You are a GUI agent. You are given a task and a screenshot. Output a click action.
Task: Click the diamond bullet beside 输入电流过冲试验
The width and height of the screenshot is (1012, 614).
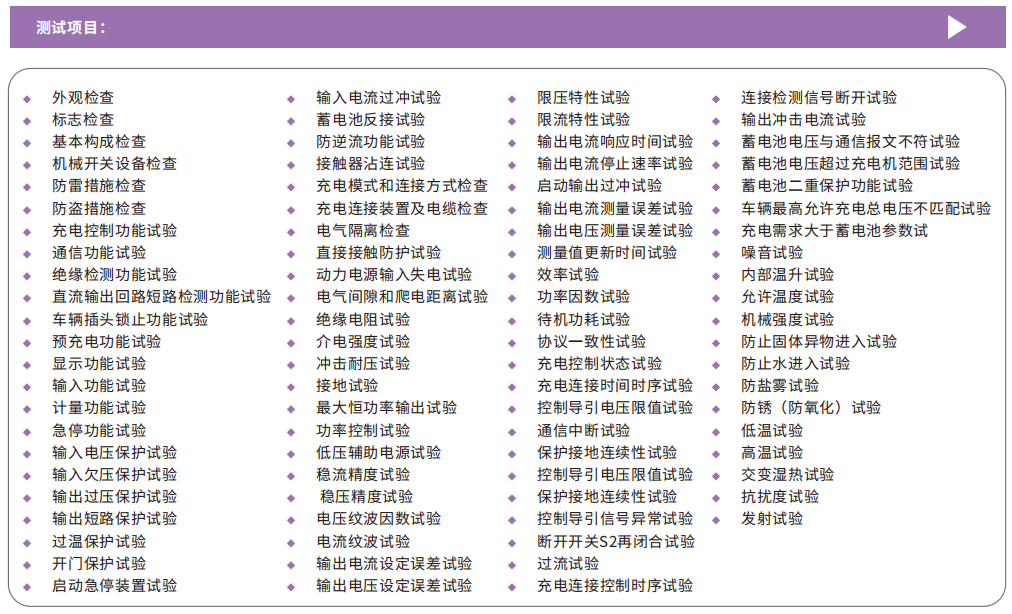tap(291, 98)
